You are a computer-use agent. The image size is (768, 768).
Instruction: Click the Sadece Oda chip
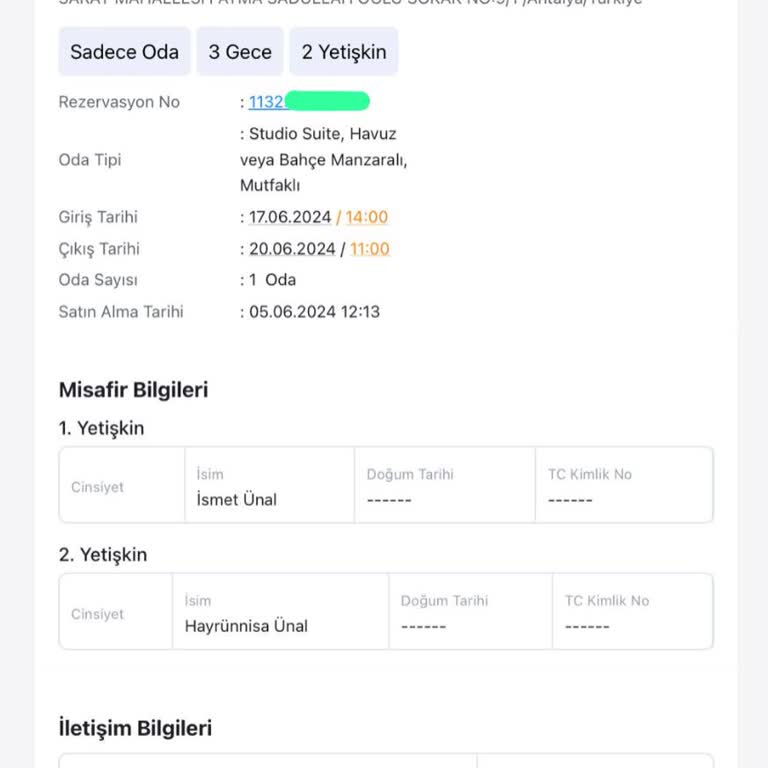coord(124,52)
